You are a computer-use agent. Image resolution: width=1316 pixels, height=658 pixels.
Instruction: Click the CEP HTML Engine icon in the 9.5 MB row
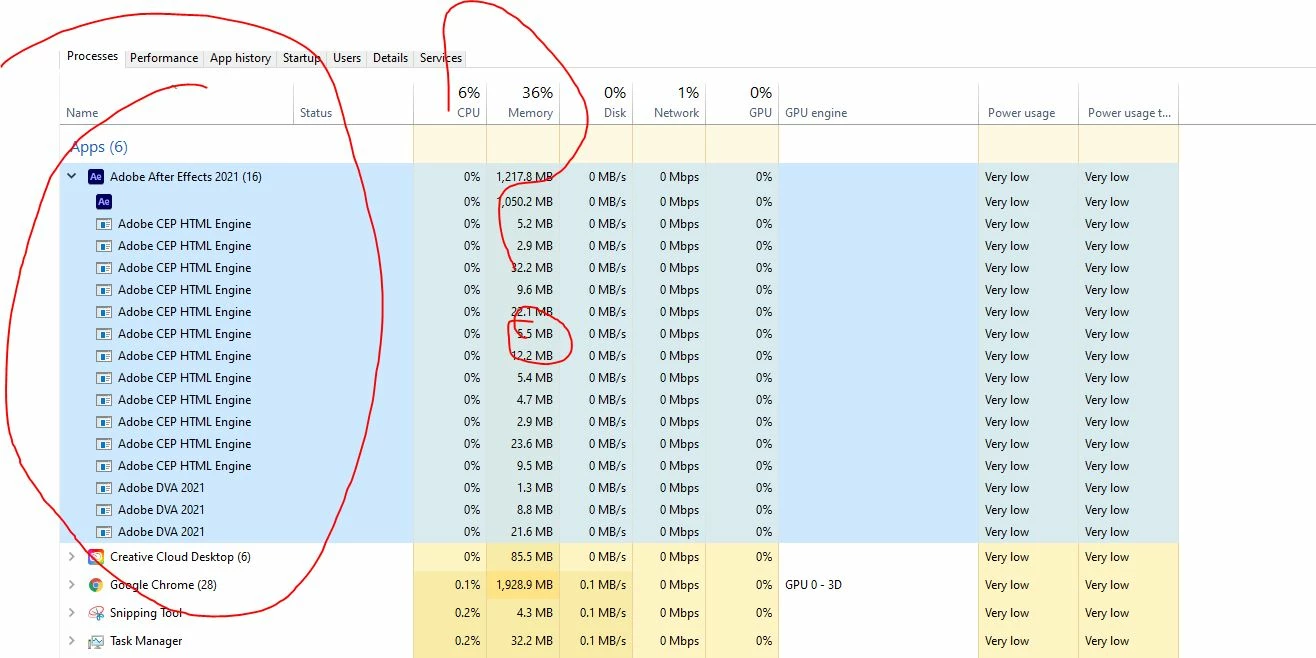pos(104,466)
